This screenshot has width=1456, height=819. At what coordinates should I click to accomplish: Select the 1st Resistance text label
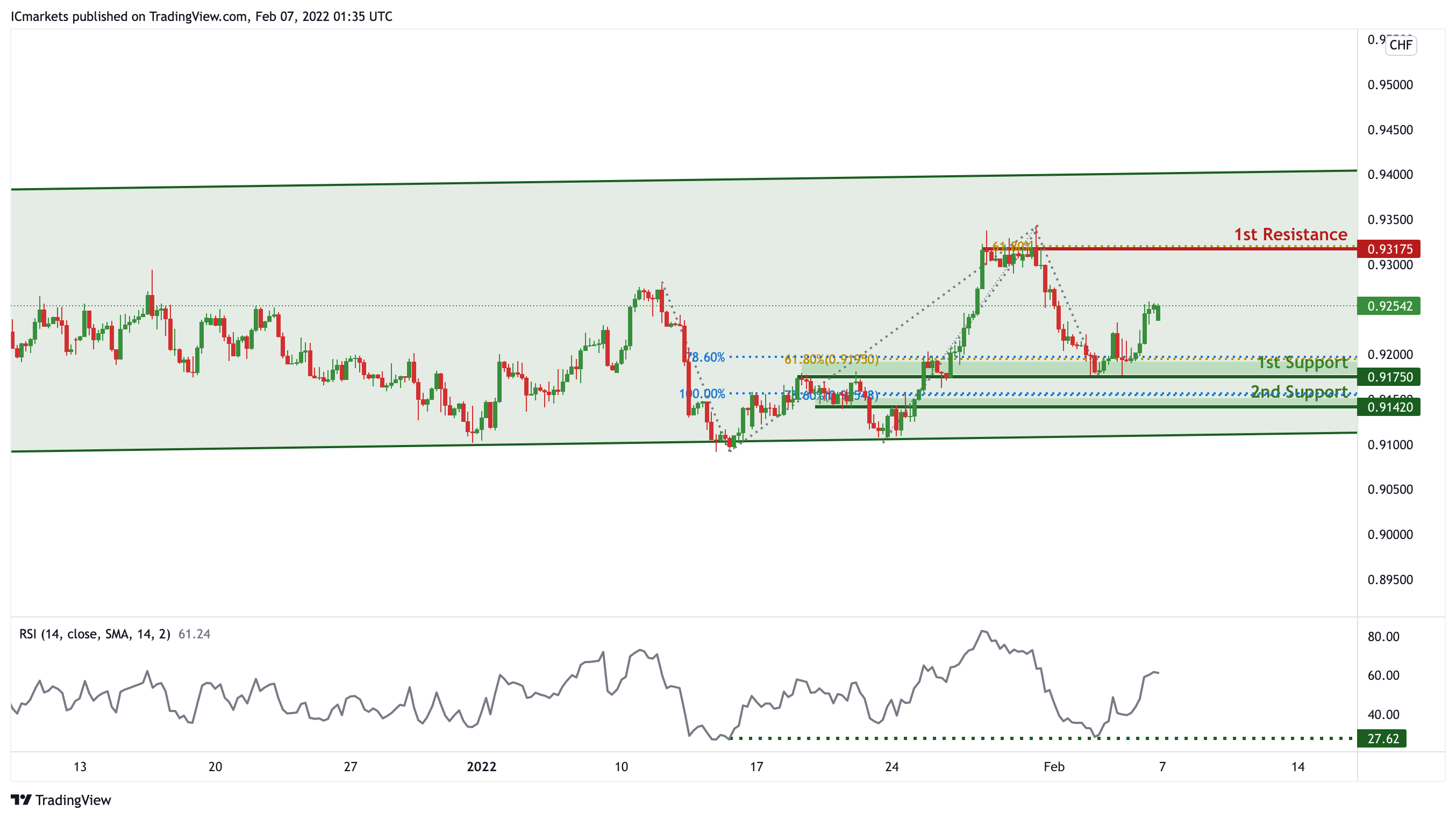[1290, 234]
